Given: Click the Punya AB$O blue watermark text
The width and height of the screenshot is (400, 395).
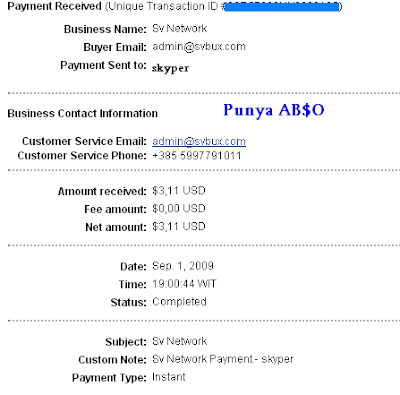Looking at the screenshot, I should coord(274,110).
